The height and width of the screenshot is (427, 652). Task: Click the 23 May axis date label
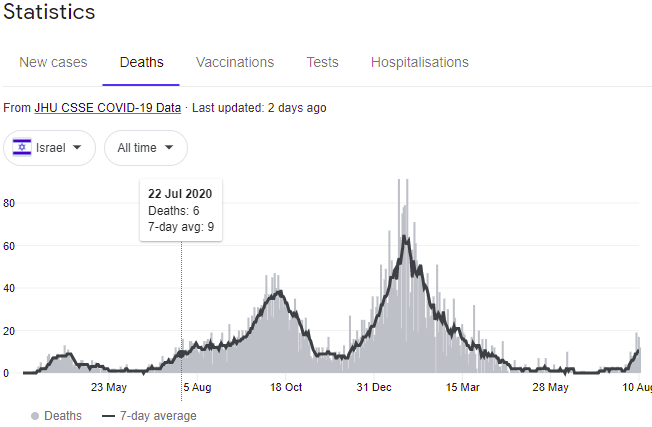[109, 387]
